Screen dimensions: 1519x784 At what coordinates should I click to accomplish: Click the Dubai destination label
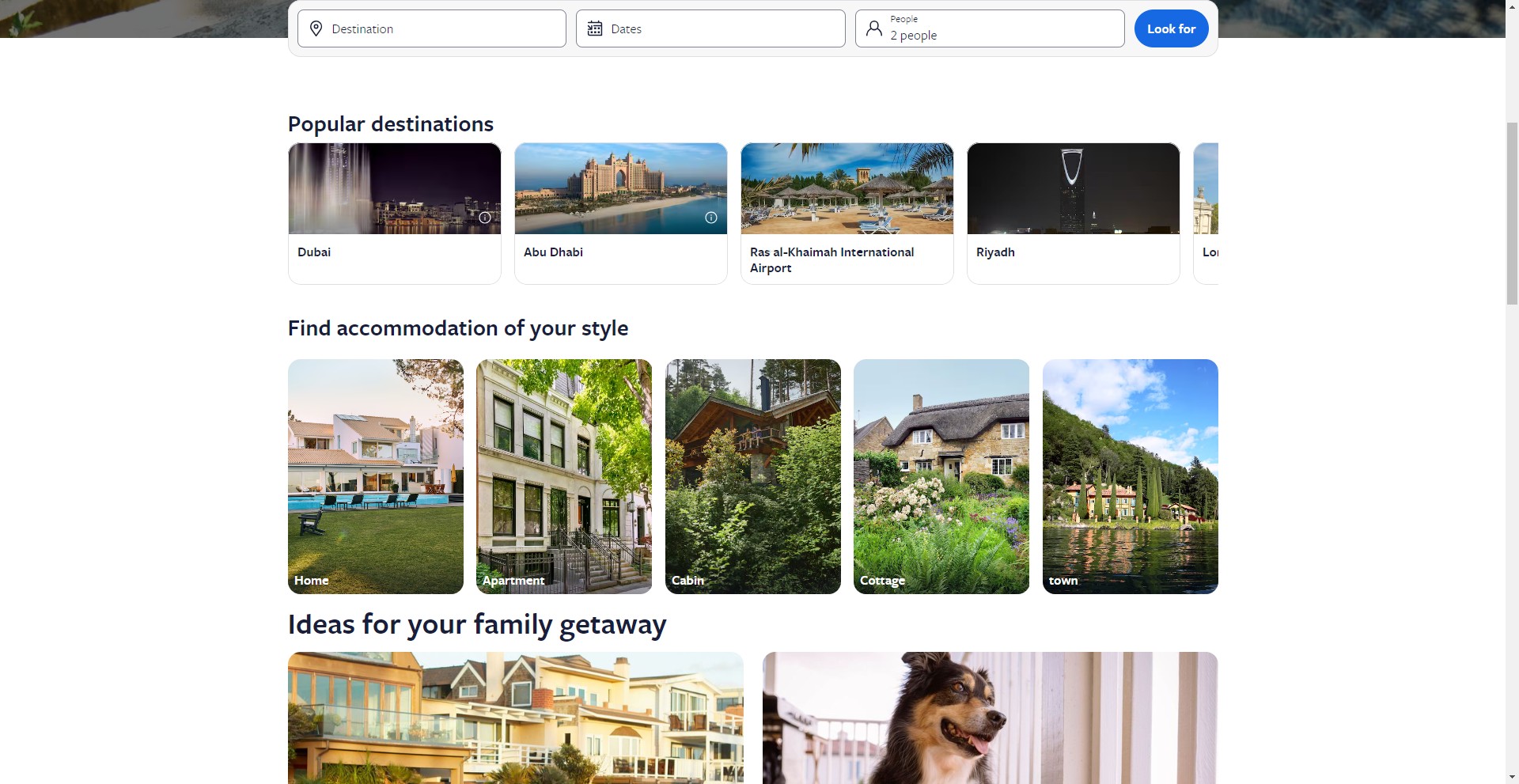click(314, 252)
